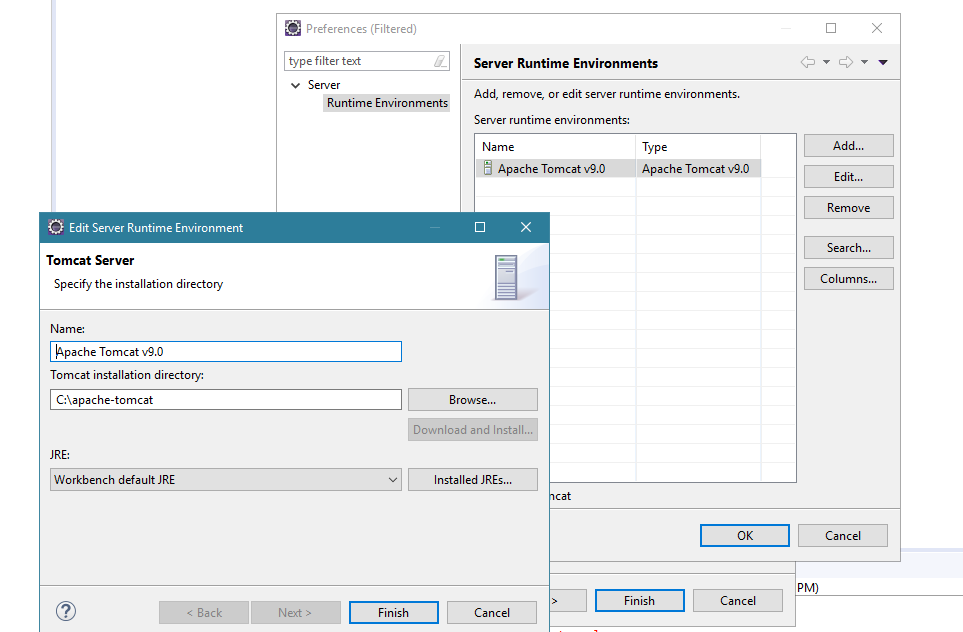Open help for Edit Server Runtime dialog
963x632 pixels.
pyautogui.click(x=66, y=611)
